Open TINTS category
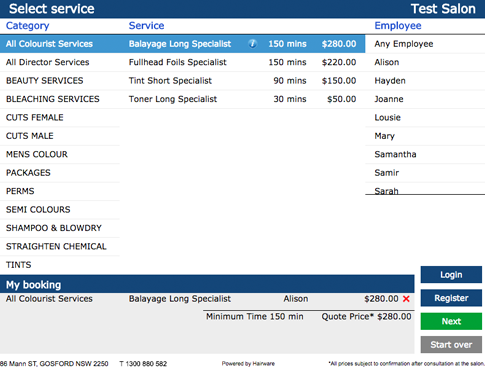The width and height of the screenshot is (485, 370). tap(60, 265)
